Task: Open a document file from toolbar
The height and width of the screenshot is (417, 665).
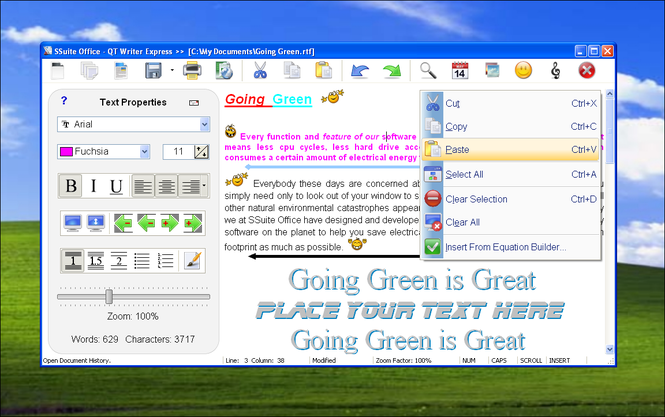Action: pos(121,70)
